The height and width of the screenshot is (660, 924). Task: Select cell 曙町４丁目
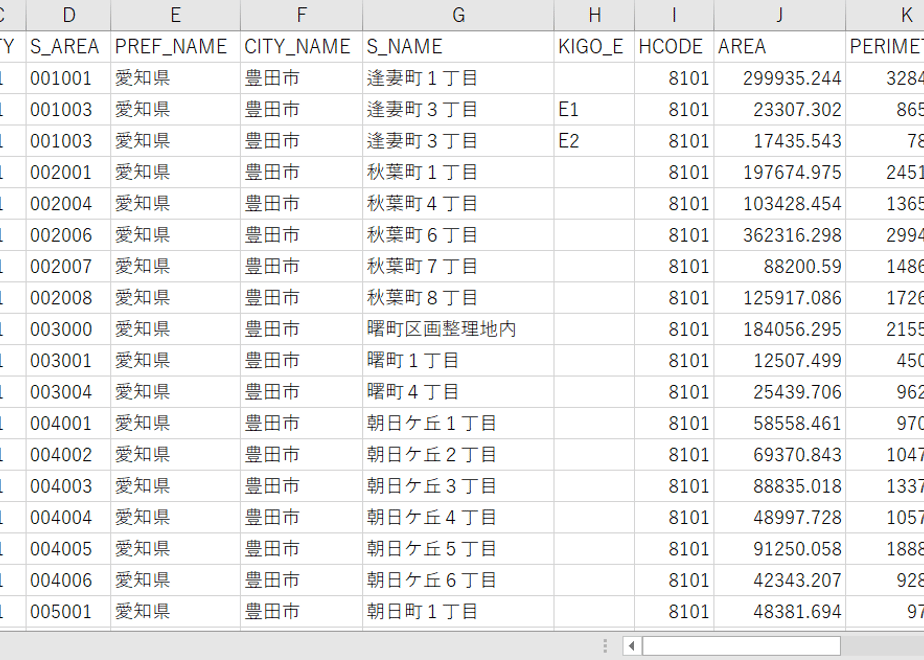458,392
